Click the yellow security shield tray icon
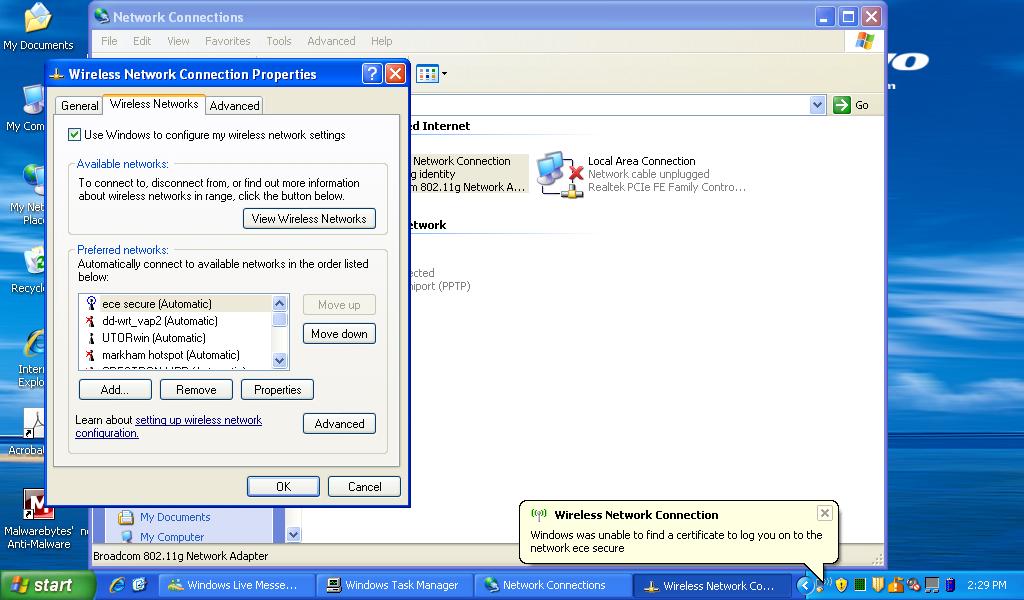 point(841,584)
